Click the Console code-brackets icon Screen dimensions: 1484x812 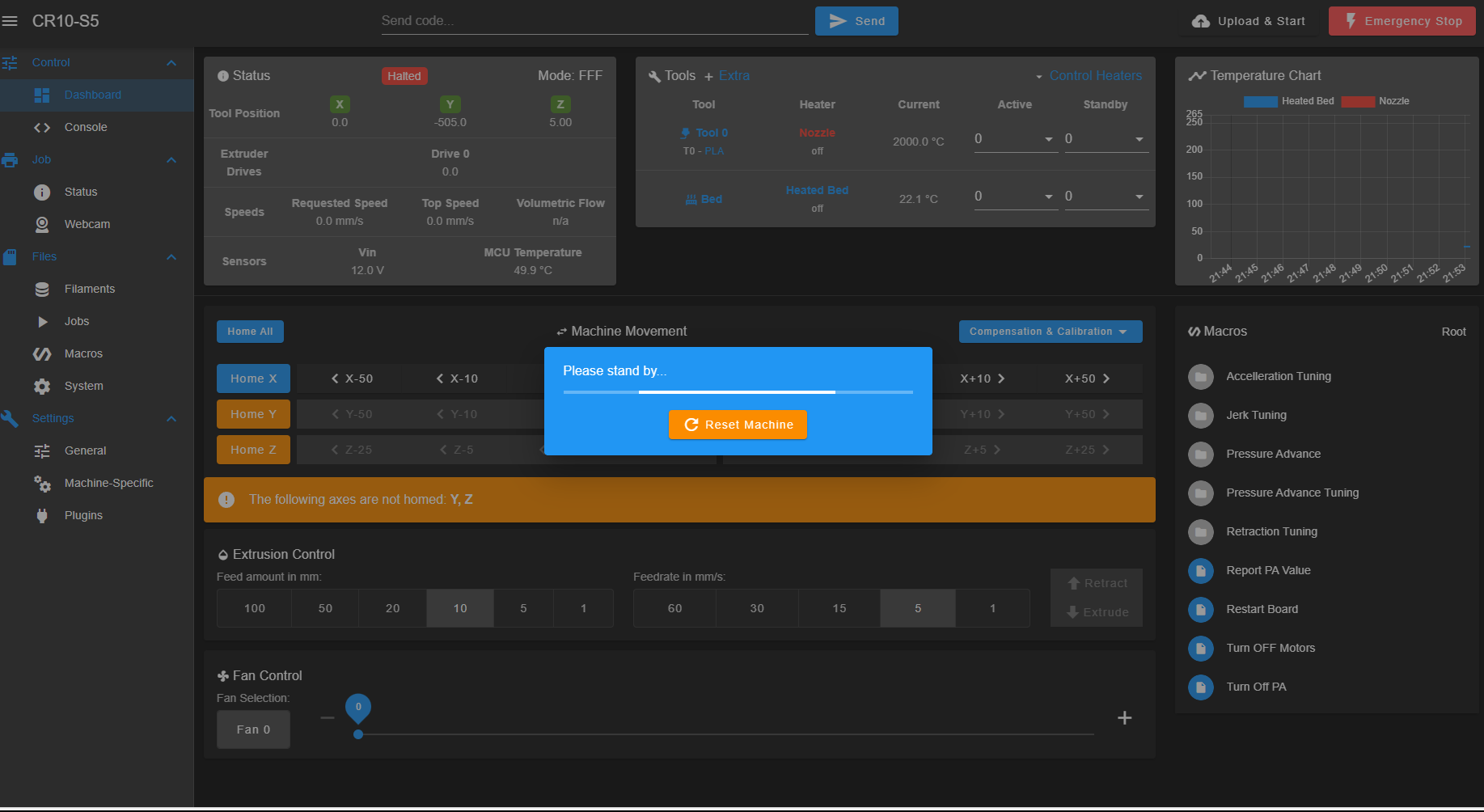coord(42,127)
